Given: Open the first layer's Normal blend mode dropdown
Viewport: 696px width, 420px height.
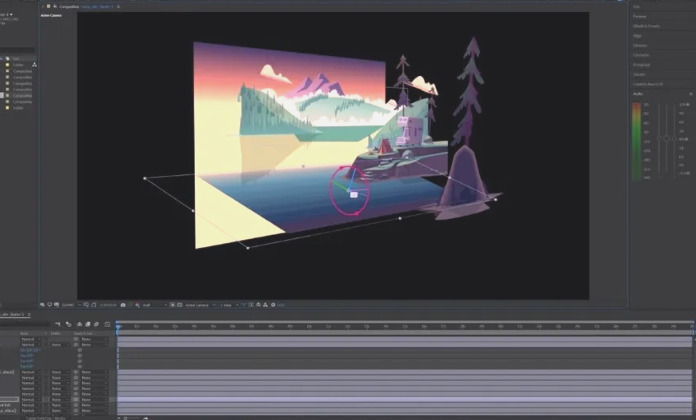Looking at the screenshot, I should [28, 338].
